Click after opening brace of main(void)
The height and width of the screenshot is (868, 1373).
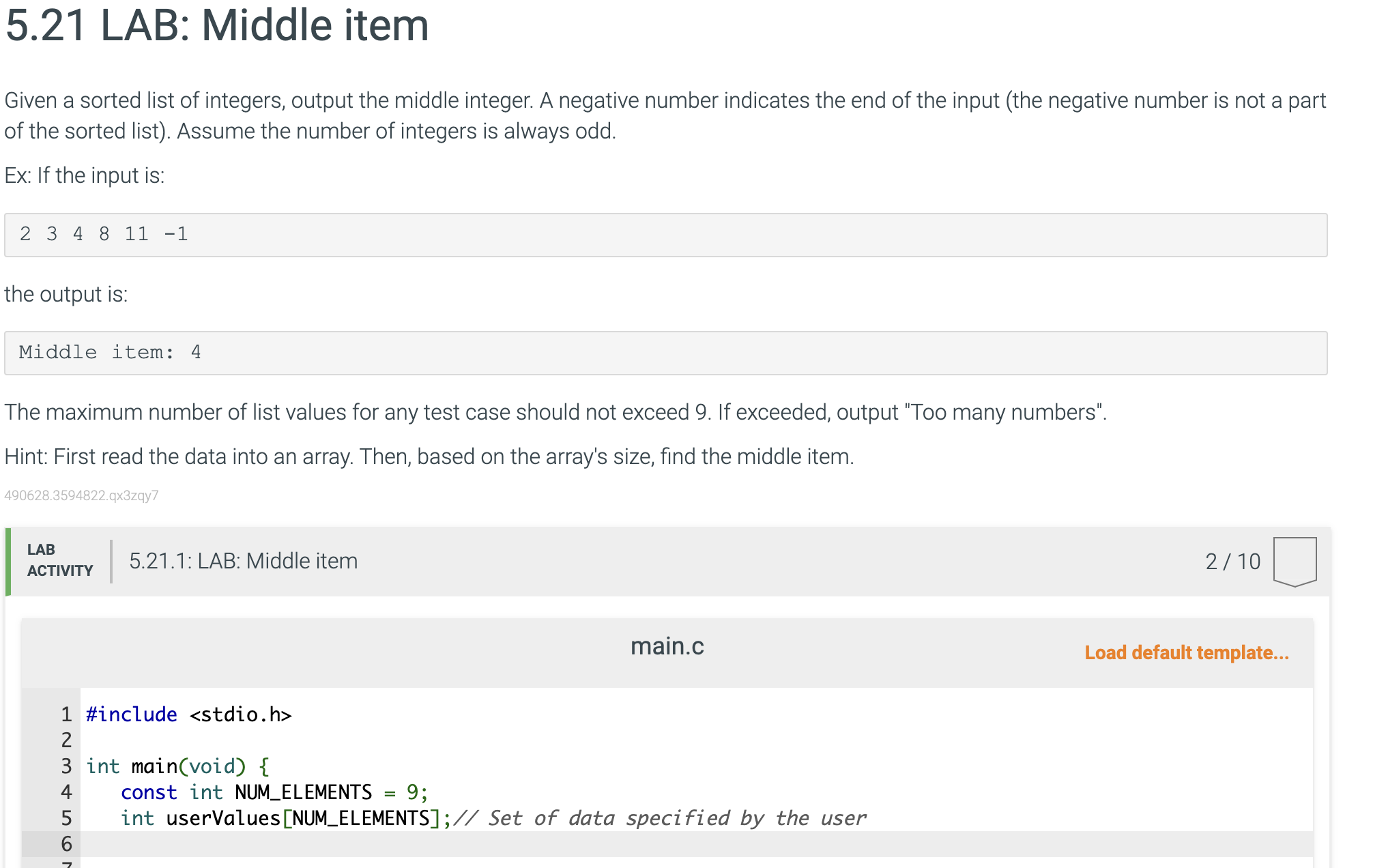272,766
